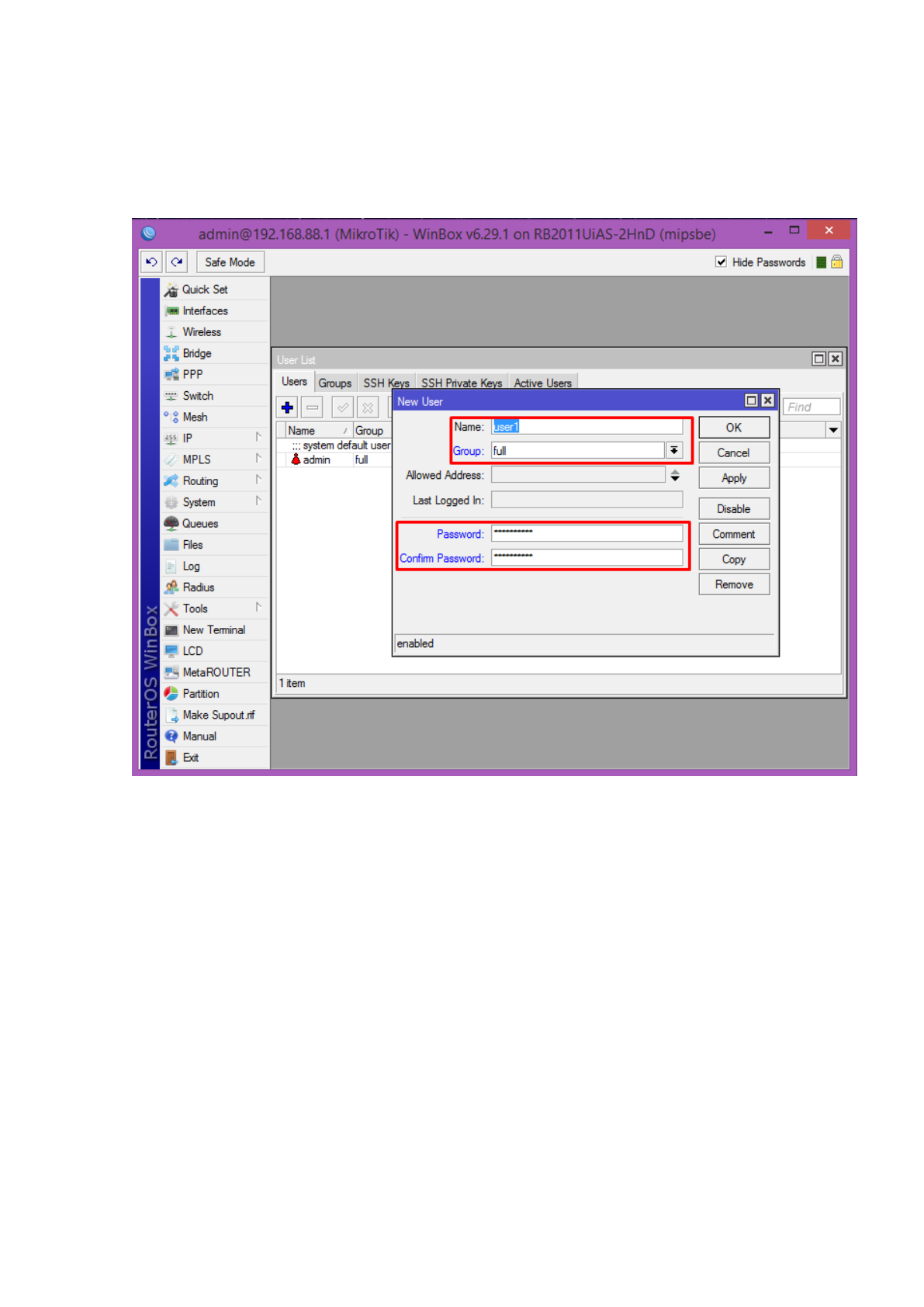Open the Group dropdown arrow in New User

(x=674, y=450)
